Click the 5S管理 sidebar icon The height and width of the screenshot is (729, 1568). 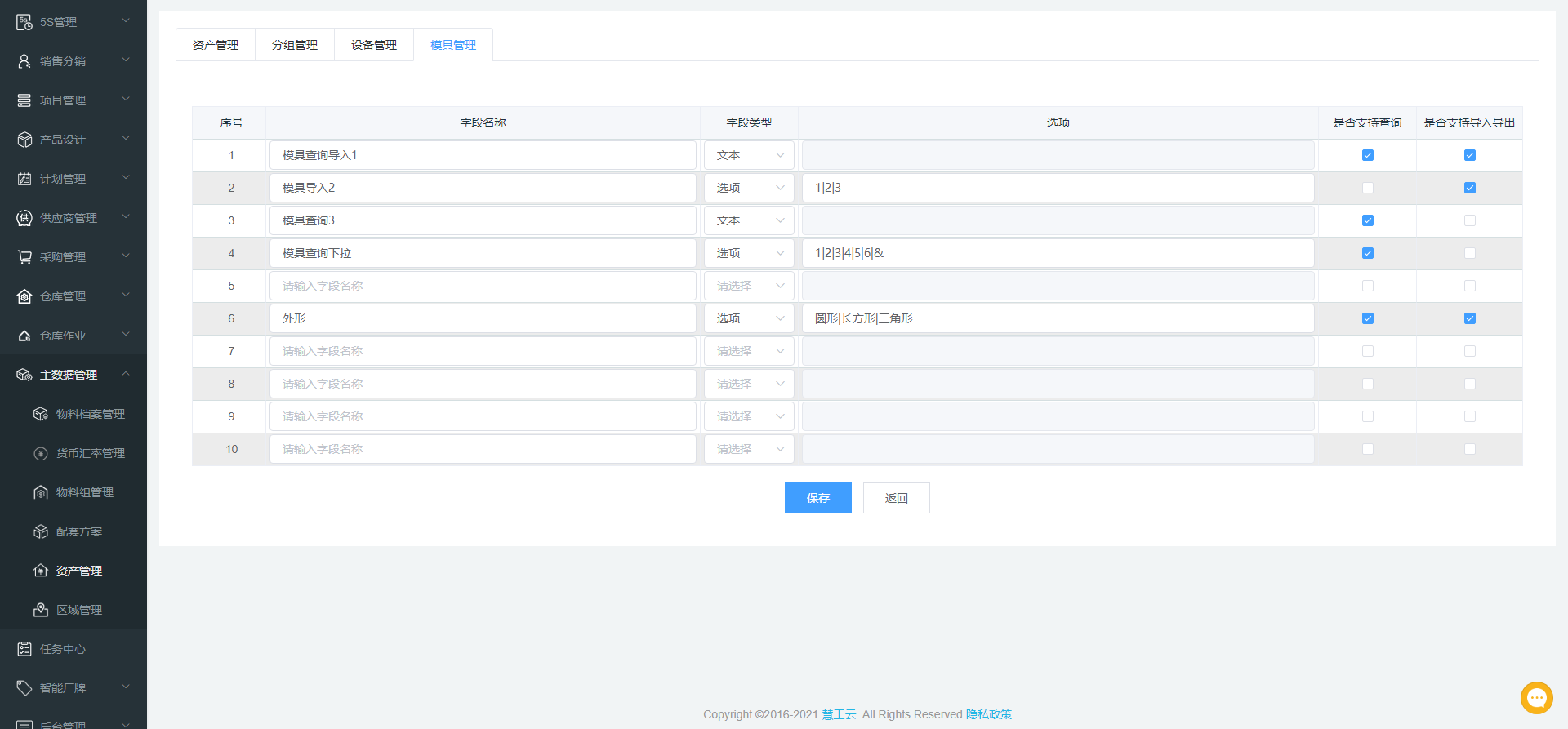point(24,22)
